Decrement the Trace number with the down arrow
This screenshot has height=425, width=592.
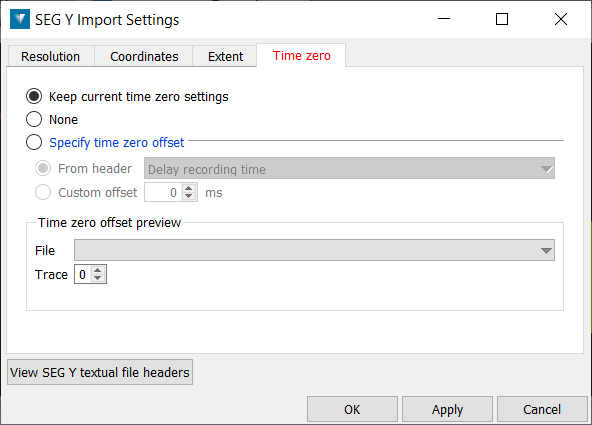[98, 278]
